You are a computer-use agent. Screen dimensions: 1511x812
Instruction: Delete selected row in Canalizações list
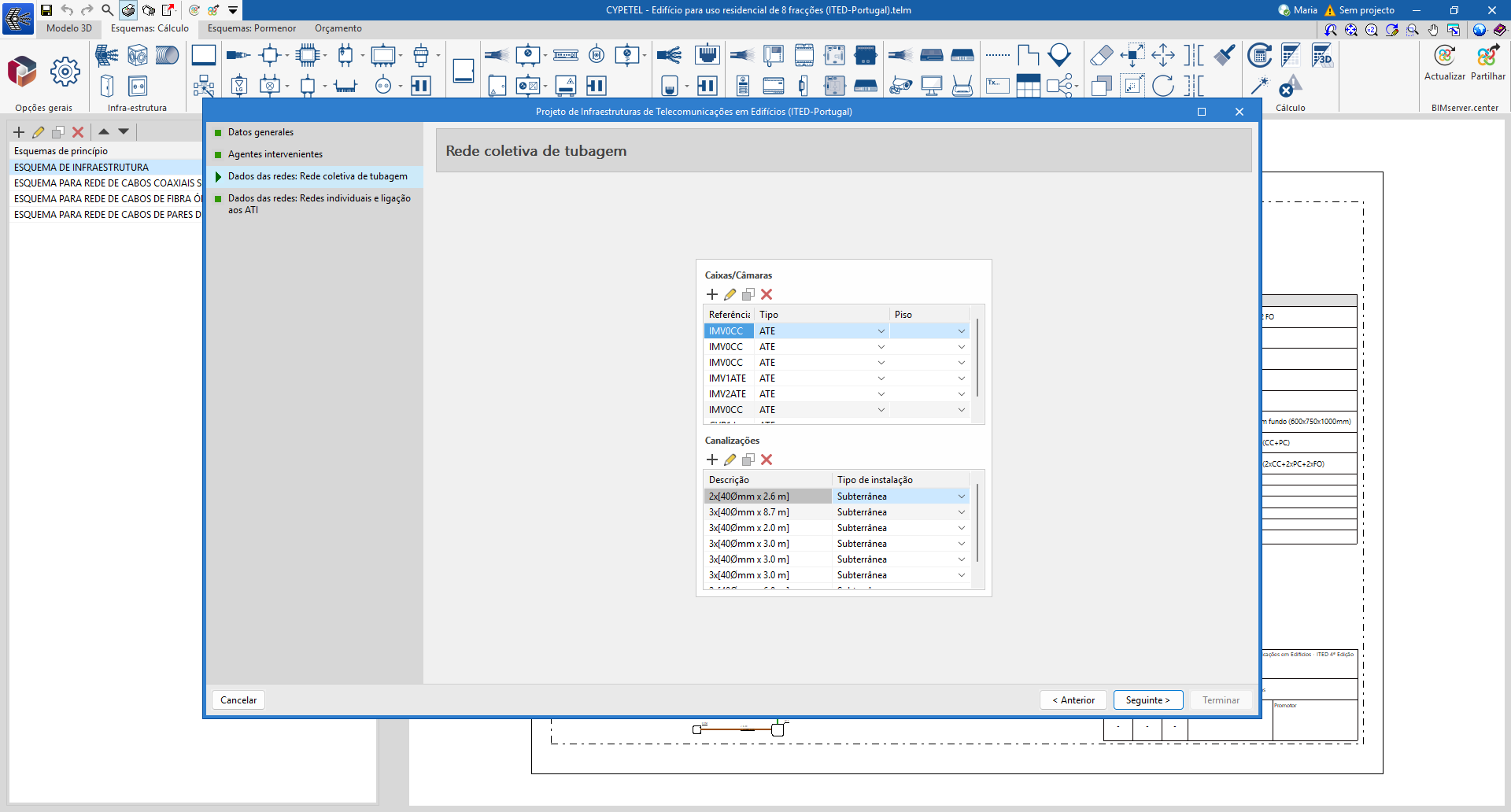[x=767, y=460]
